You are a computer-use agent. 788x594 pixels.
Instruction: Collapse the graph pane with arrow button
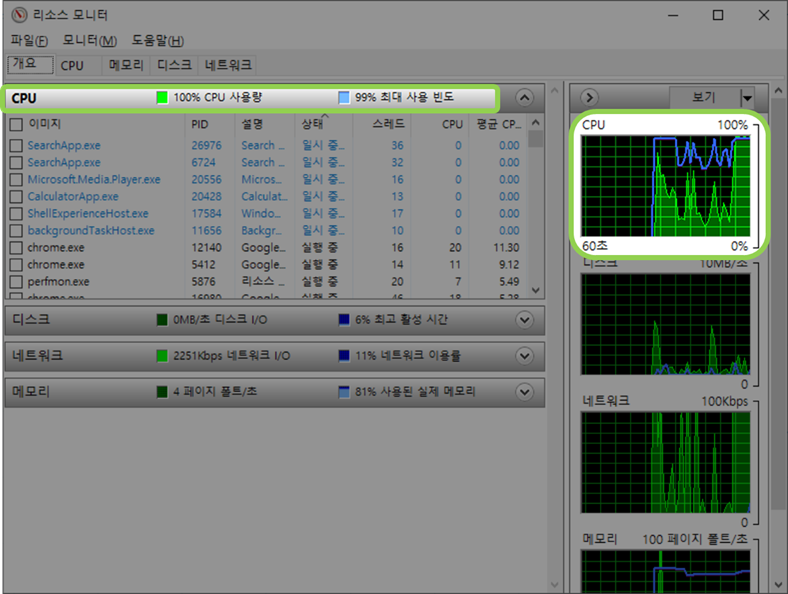coord(589,97)
